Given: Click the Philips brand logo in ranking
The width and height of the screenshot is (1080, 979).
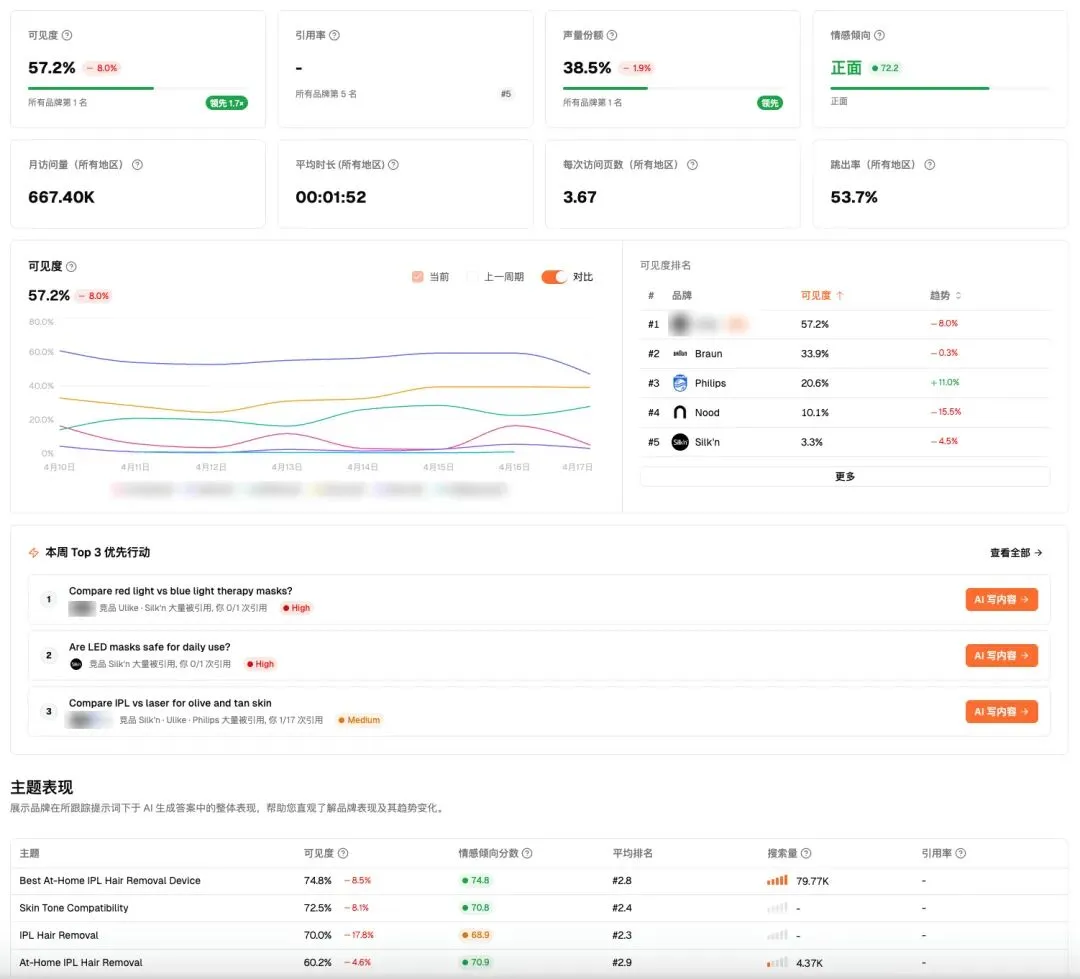Looking at the screenshot, I should click(x=680, y=383).
